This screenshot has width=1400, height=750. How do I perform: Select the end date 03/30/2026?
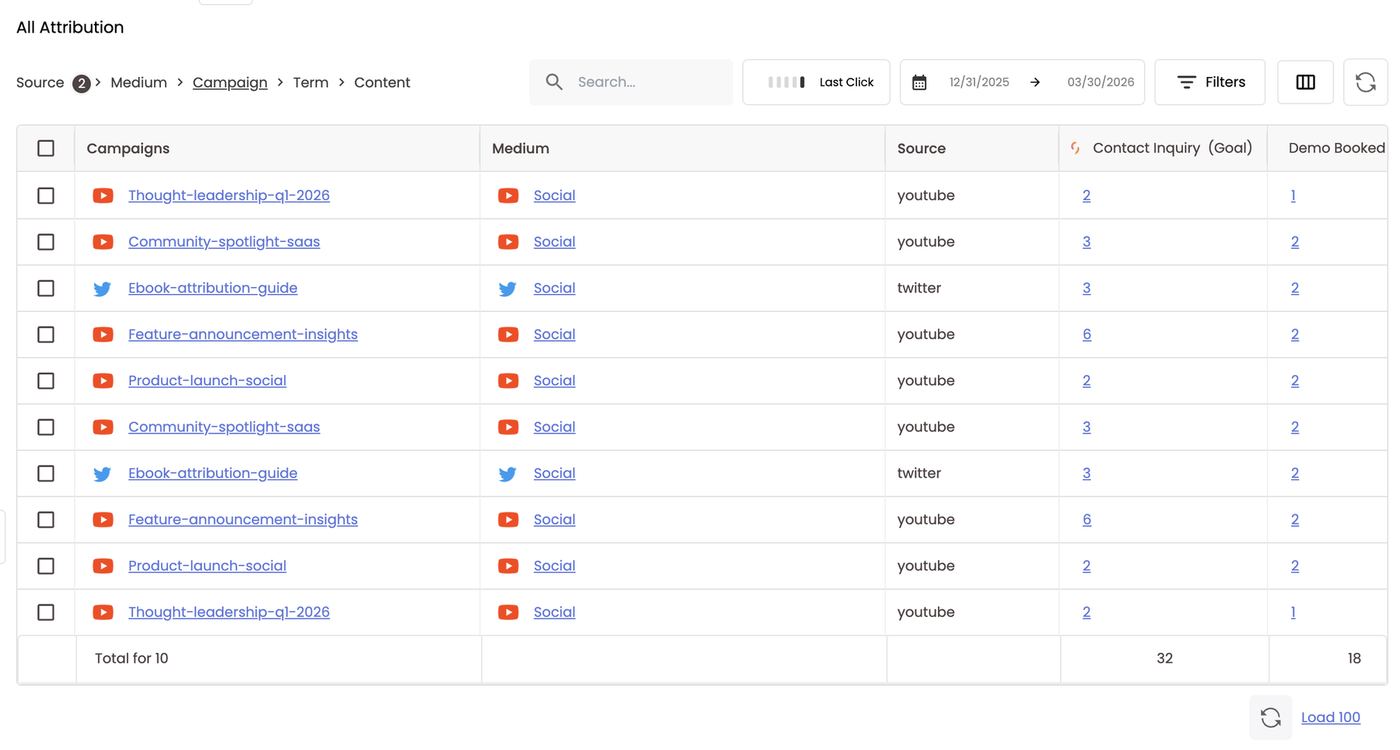(1100, 82)
